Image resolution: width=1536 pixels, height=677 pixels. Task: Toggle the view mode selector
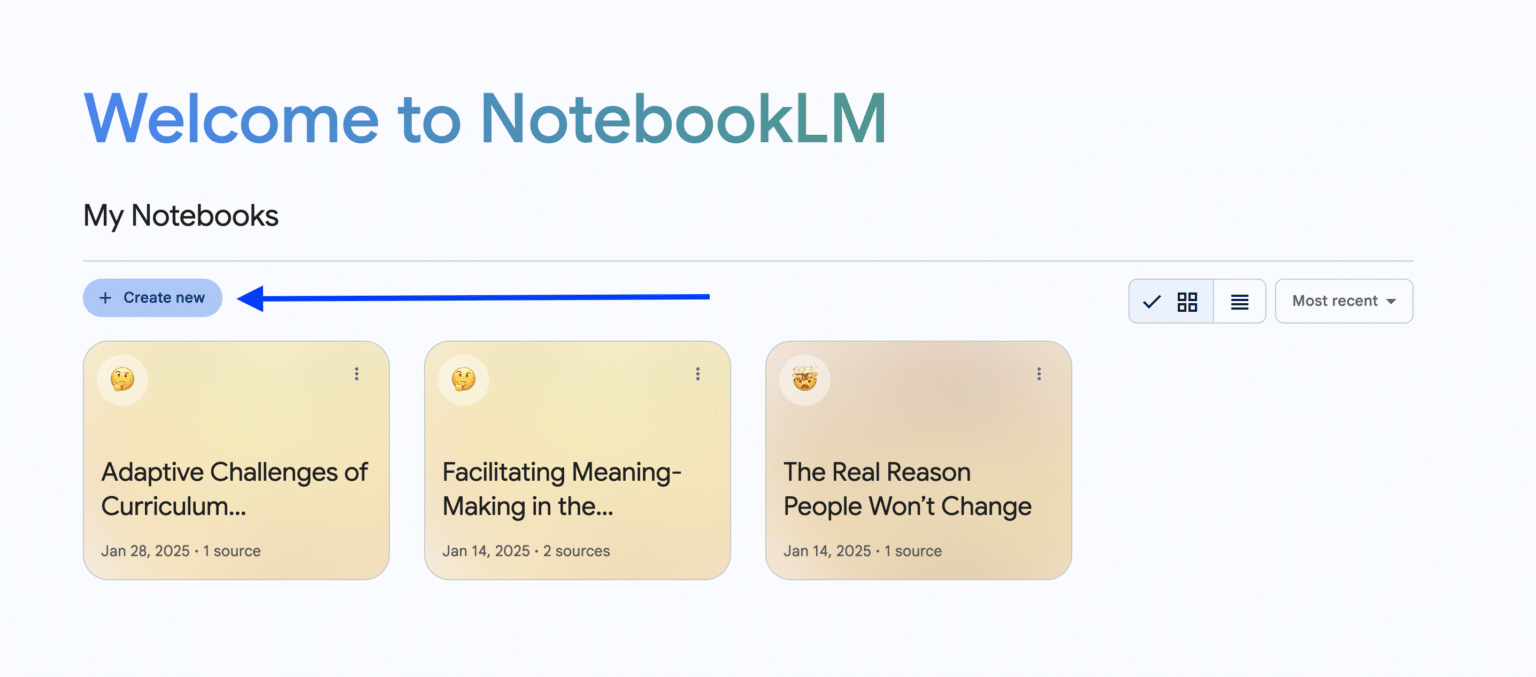(x=1197, y=300)
